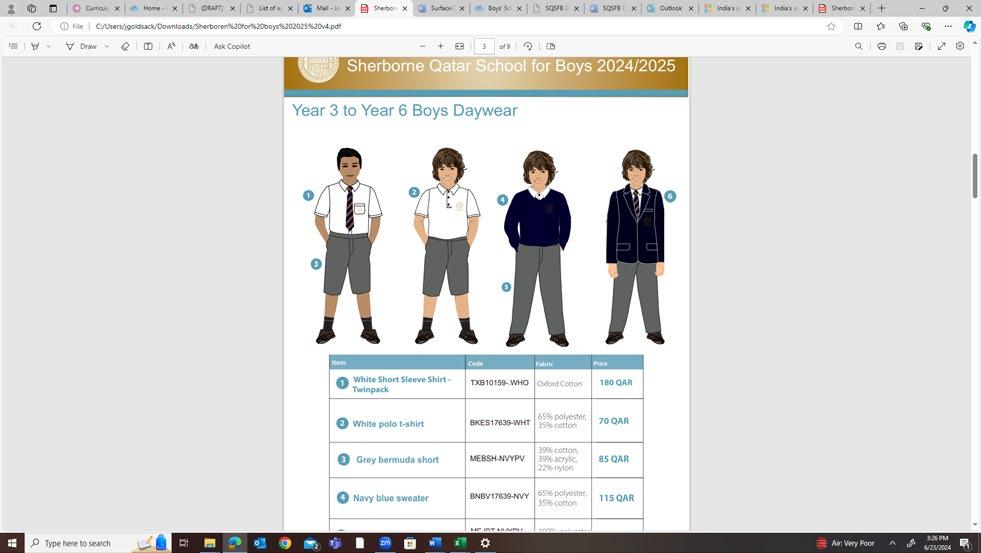Click '180 QAR' price cell
The width and height of the screenshot is (981, 553).
coord(616,382)
